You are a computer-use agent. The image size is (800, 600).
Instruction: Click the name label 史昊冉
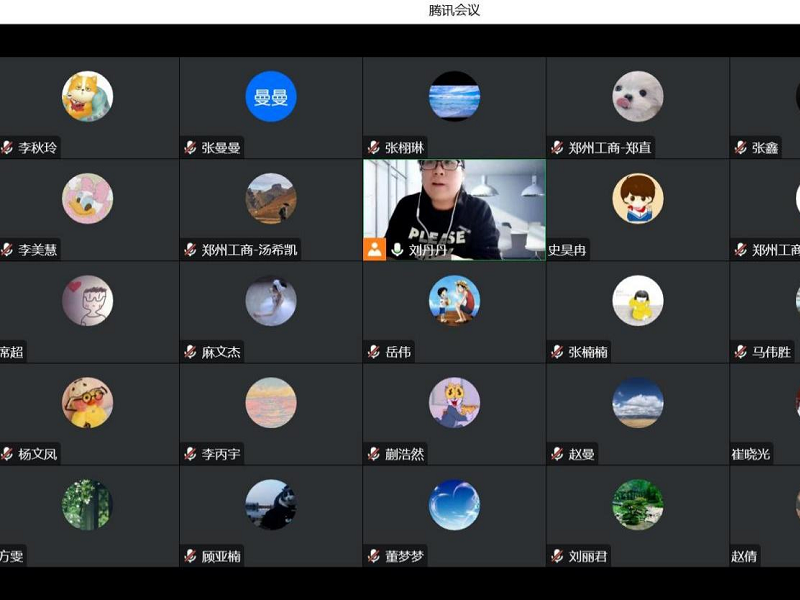click(567, 250)
